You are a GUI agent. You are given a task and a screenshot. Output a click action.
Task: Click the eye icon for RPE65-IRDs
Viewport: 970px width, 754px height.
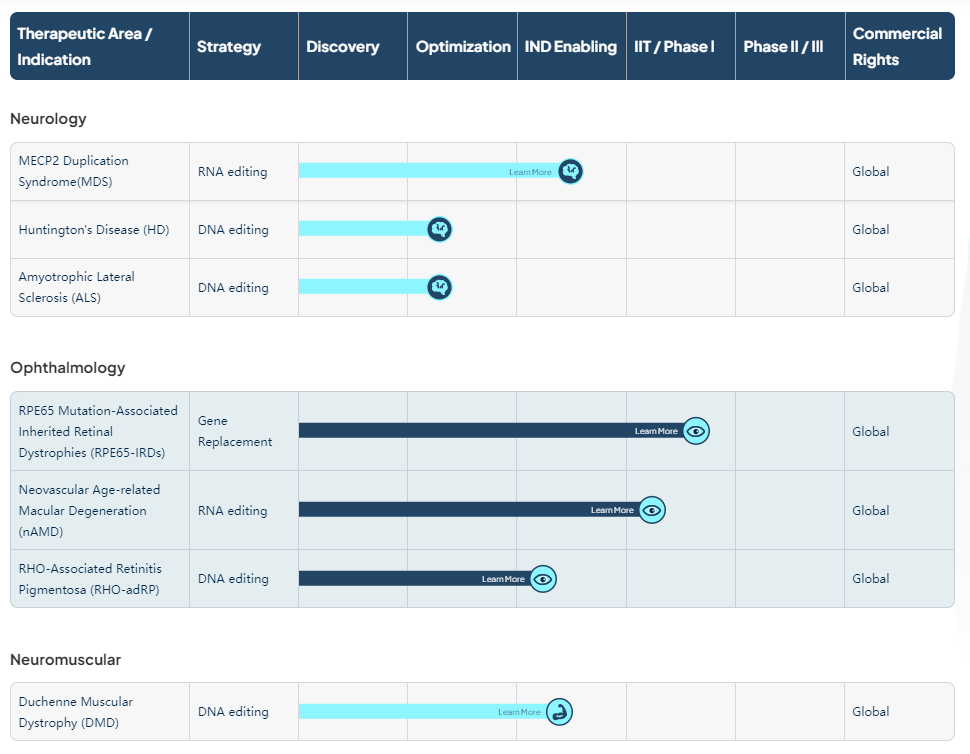coord(697,431)
